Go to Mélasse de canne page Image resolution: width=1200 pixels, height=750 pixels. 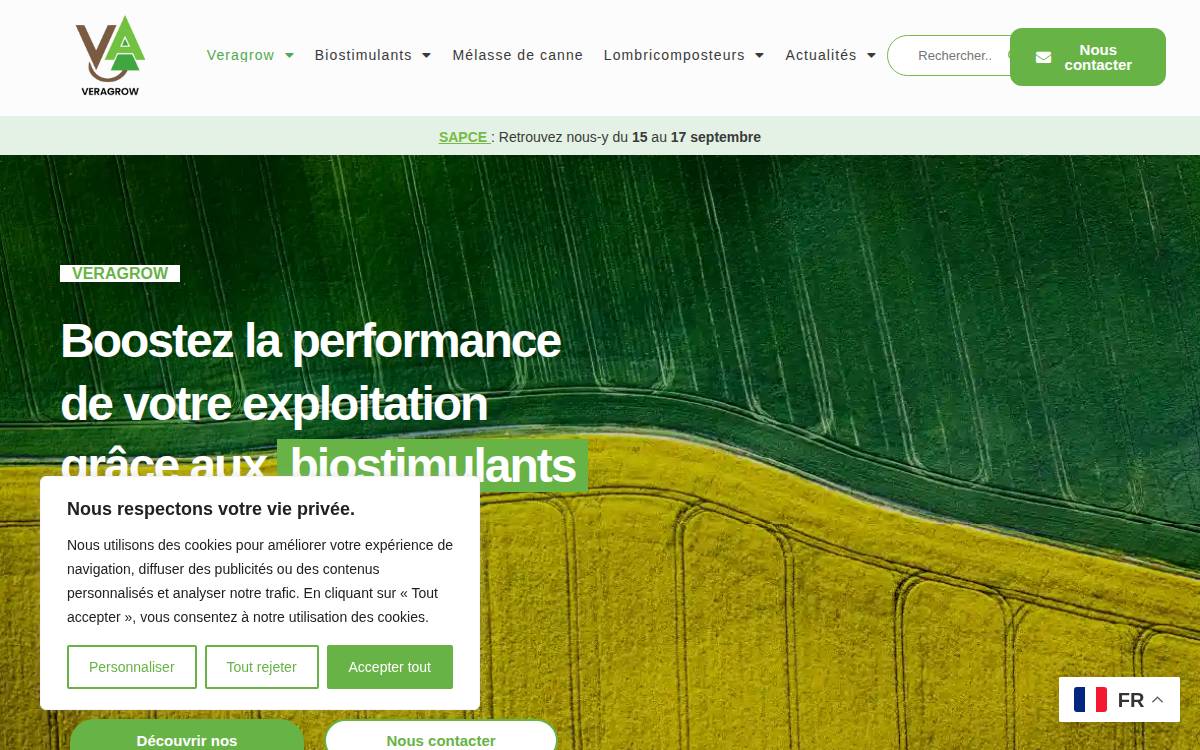click(517, 55)
